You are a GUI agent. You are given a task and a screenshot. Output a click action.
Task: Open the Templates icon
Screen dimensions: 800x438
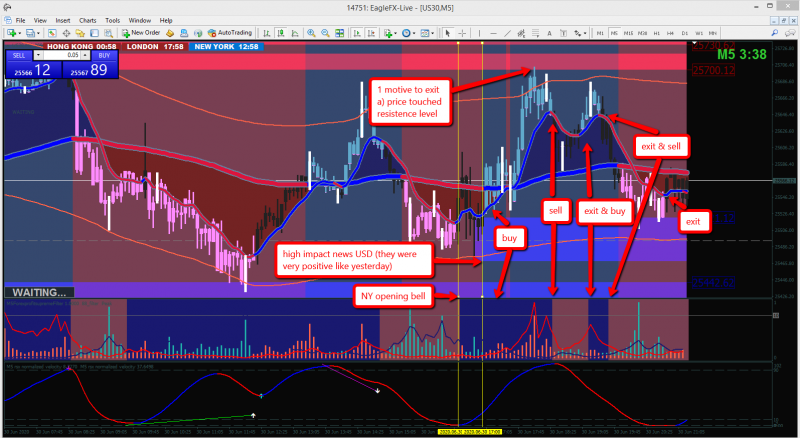(x=424, y=33)
